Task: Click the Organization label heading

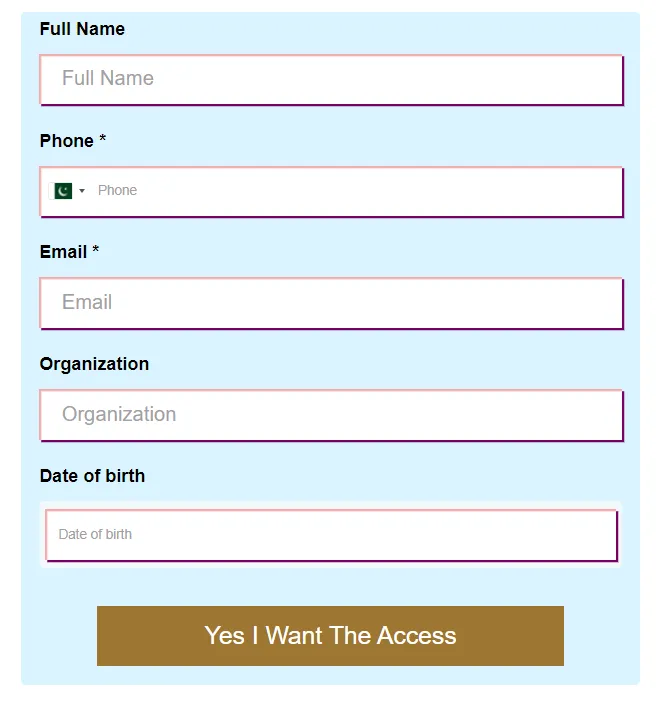Action: pos(94,364)
